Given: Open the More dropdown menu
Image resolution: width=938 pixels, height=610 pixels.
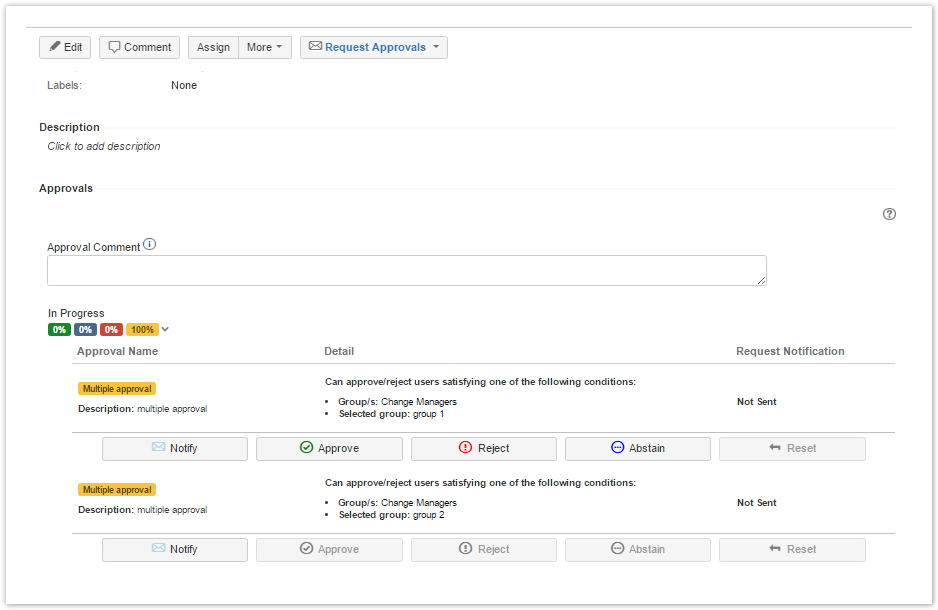Looking at the screenshot, I should pos(264,47).
